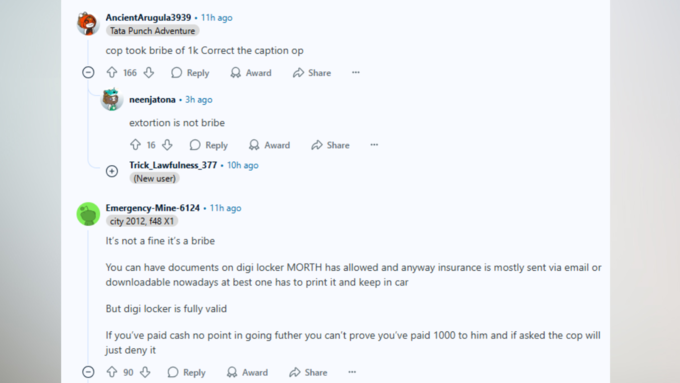Share Emergency-Mine-6124's comment
Screen dimensions: 680x383
pos(308,372)
